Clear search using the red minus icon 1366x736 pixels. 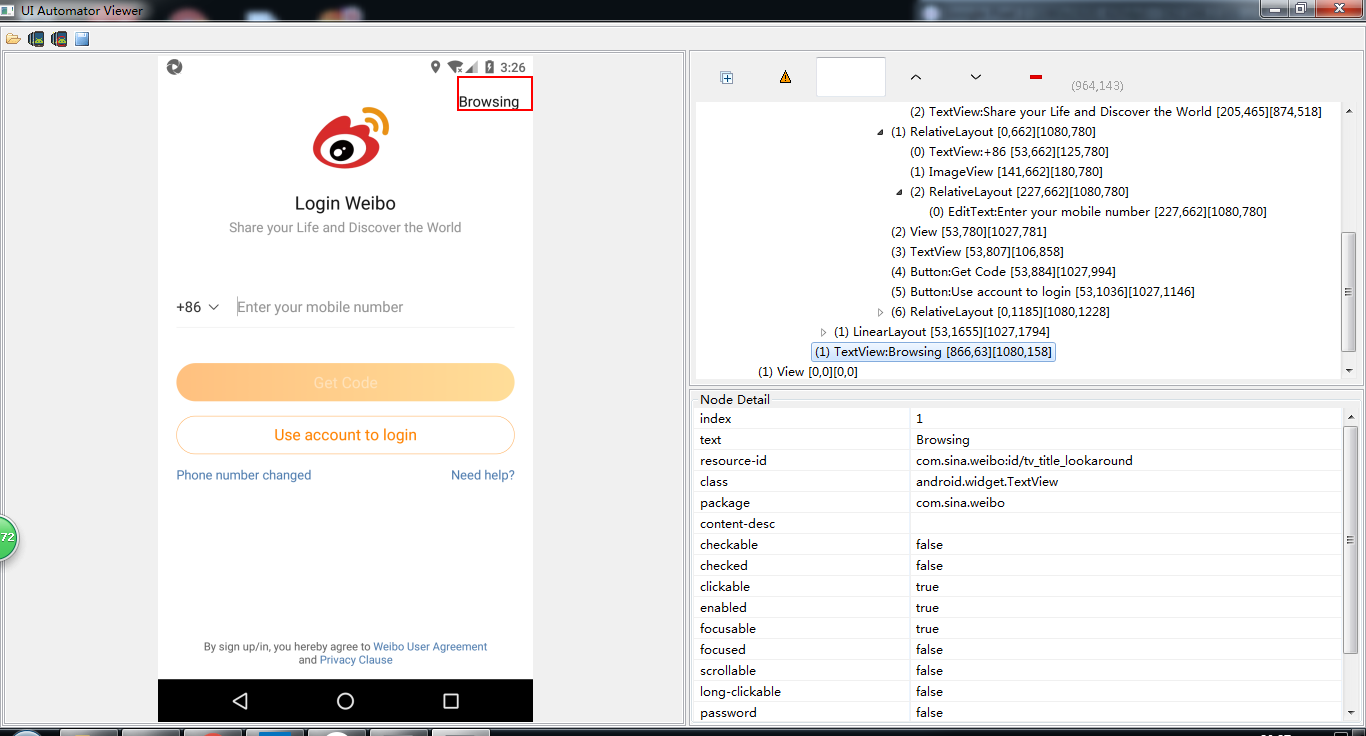(x=1035, y=76)
